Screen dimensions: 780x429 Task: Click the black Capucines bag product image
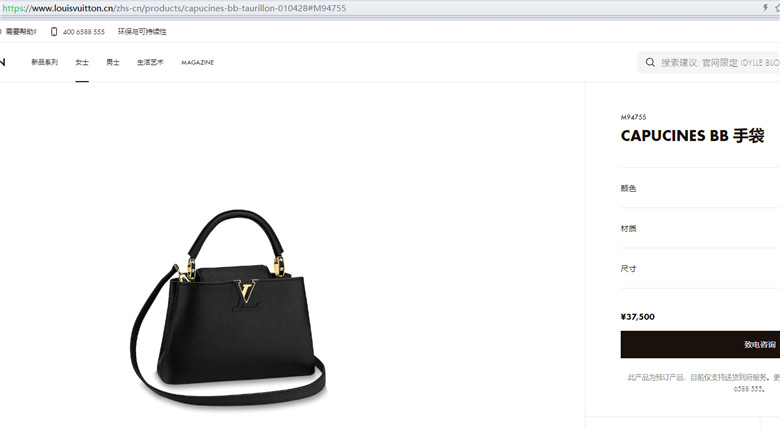[x=228, y=308]
